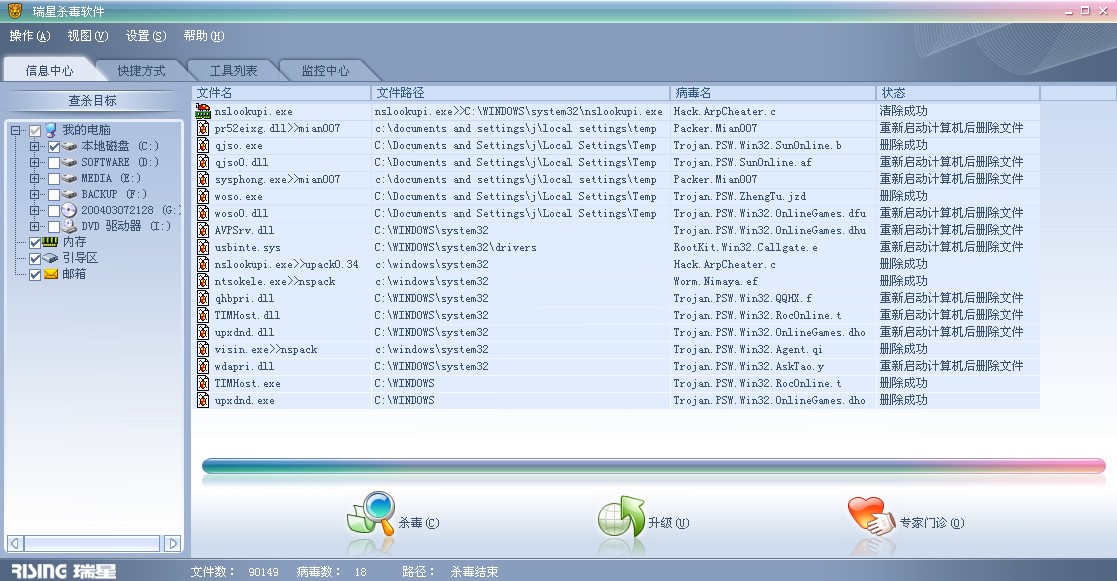
Task: Click the drive icon for MEDIA (E:)
Action: [69, 179]
